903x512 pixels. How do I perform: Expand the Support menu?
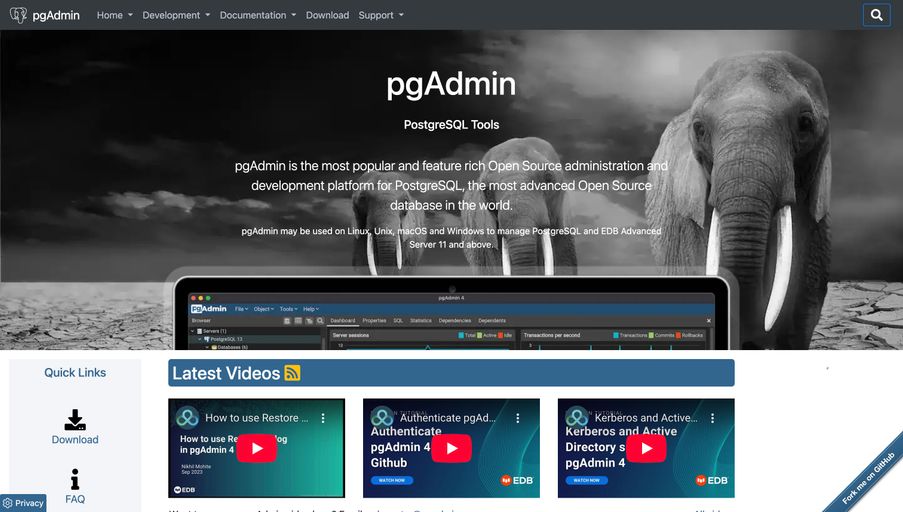[381, 15]
